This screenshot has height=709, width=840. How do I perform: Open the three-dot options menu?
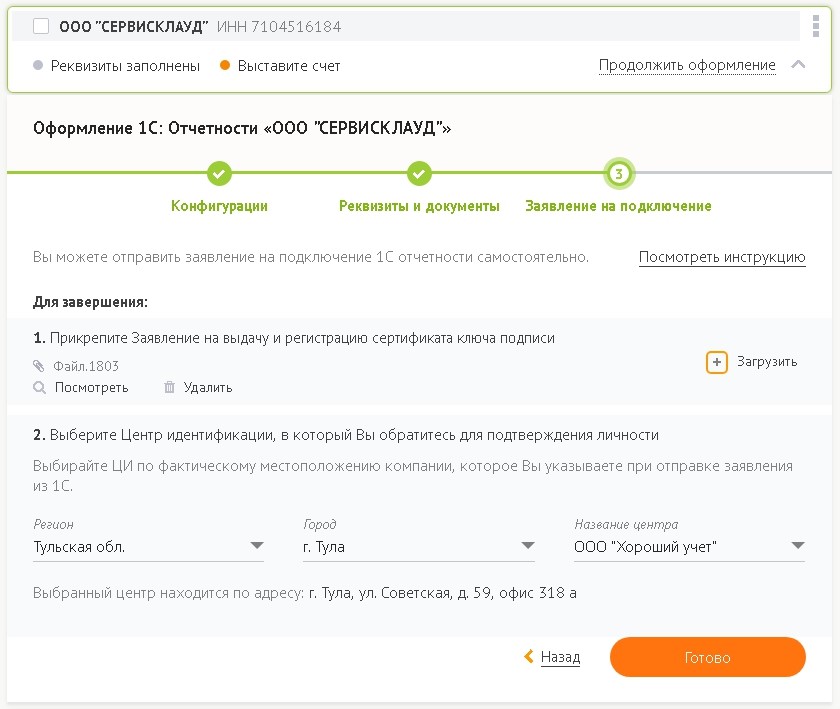(x=815, y=26)
